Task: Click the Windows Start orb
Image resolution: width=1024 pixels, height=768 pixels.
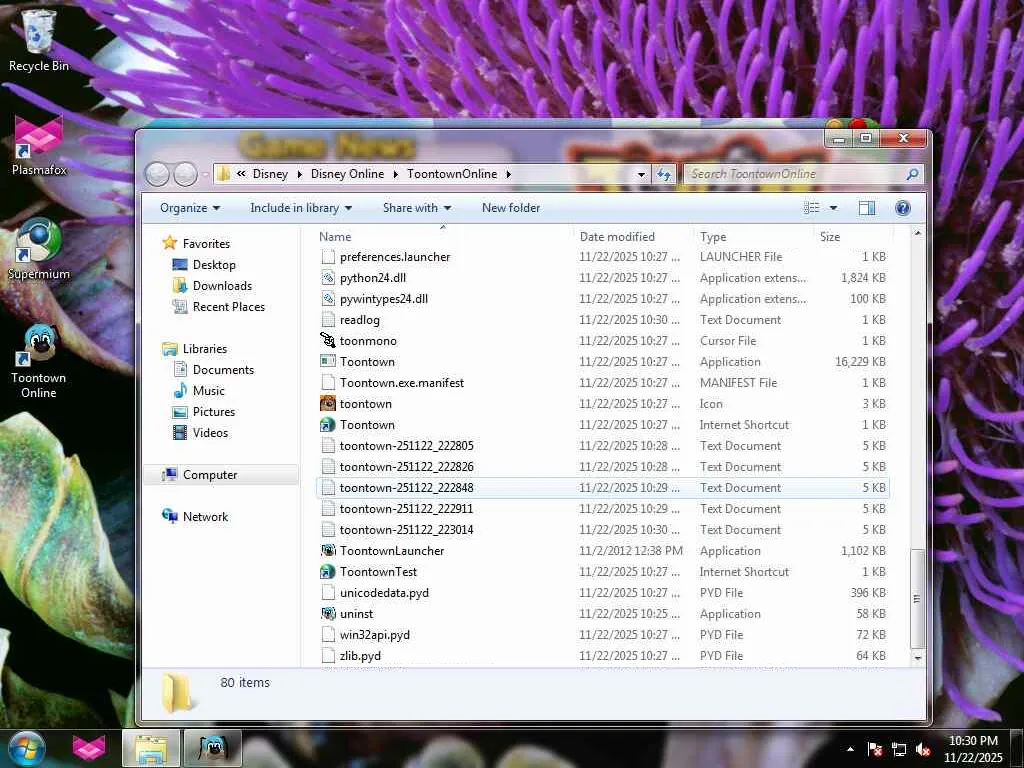Action: 26,748
